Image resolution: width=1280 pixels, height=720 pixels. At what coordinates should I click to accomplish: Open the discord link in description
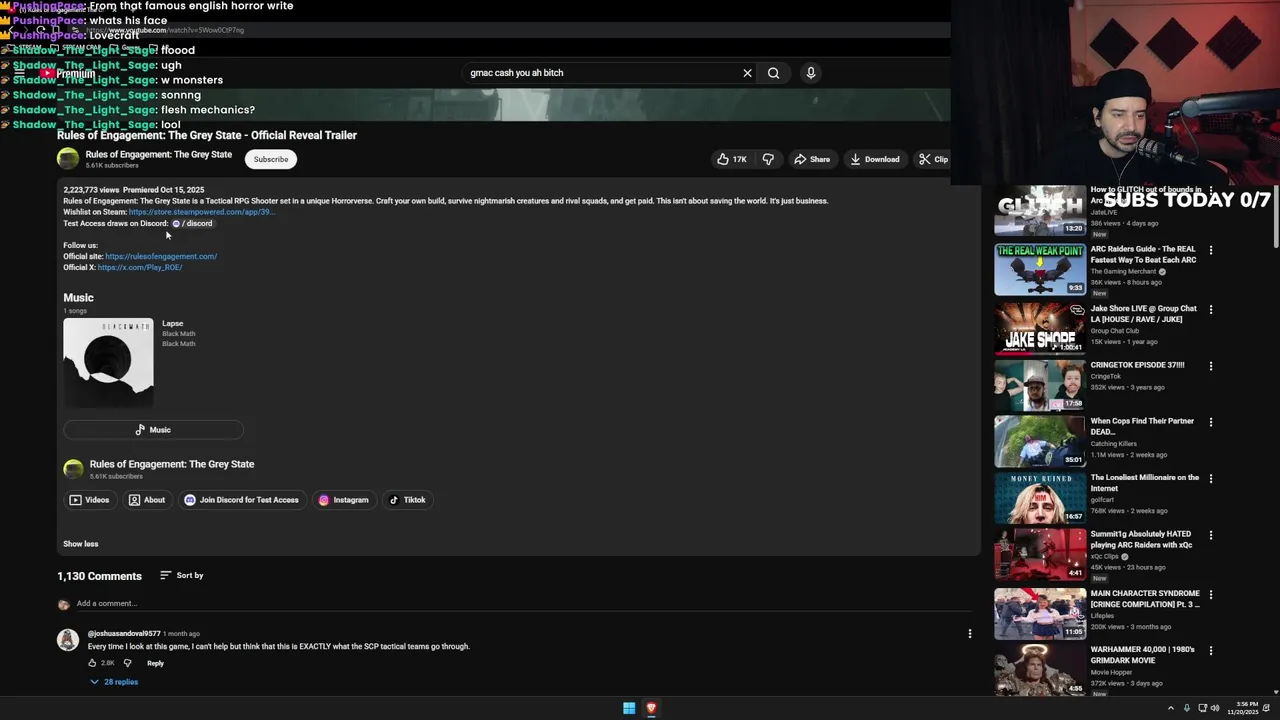(x=192, y=224)
